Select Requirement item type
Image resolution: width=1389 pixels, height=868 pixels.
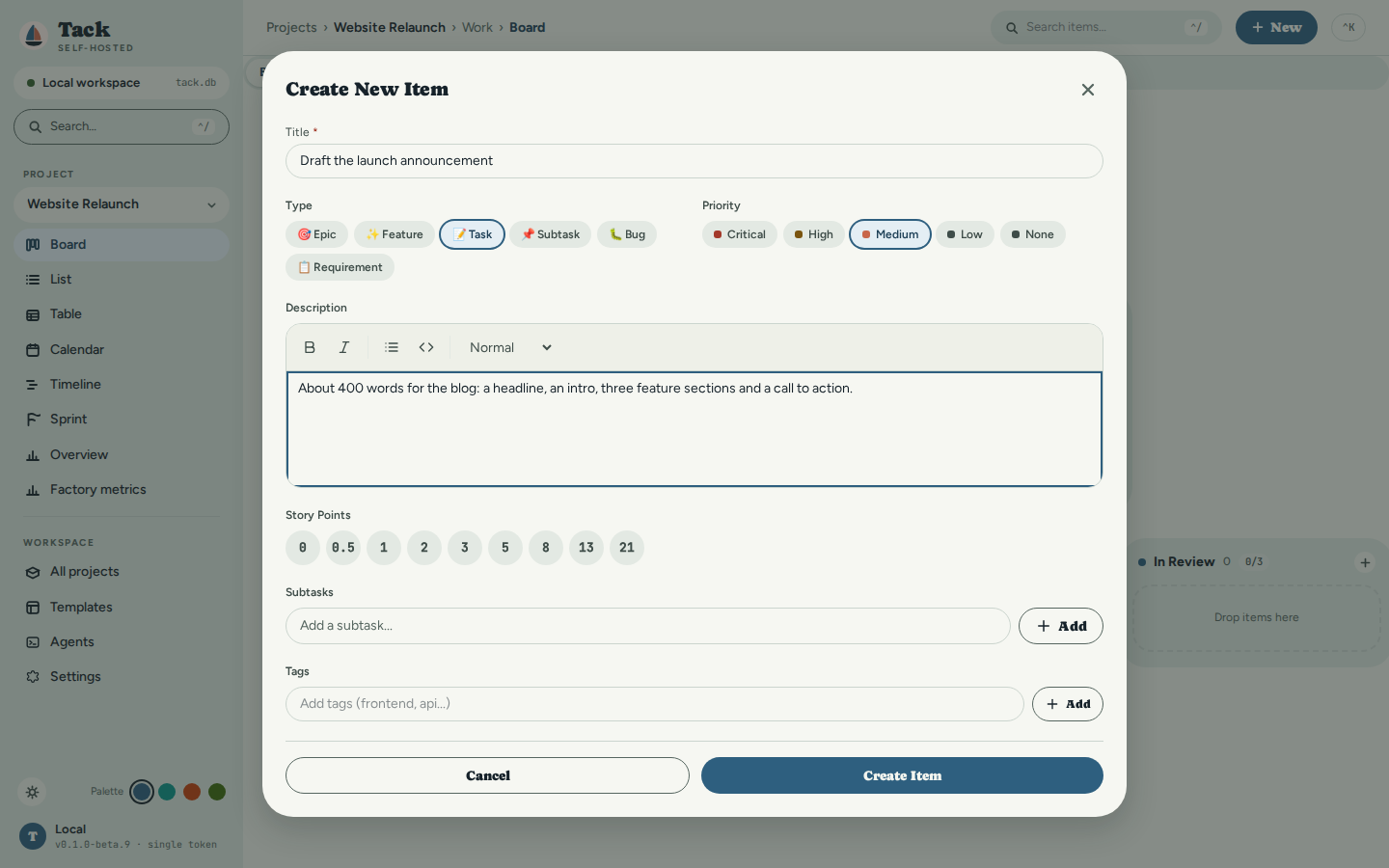[340, 267]
